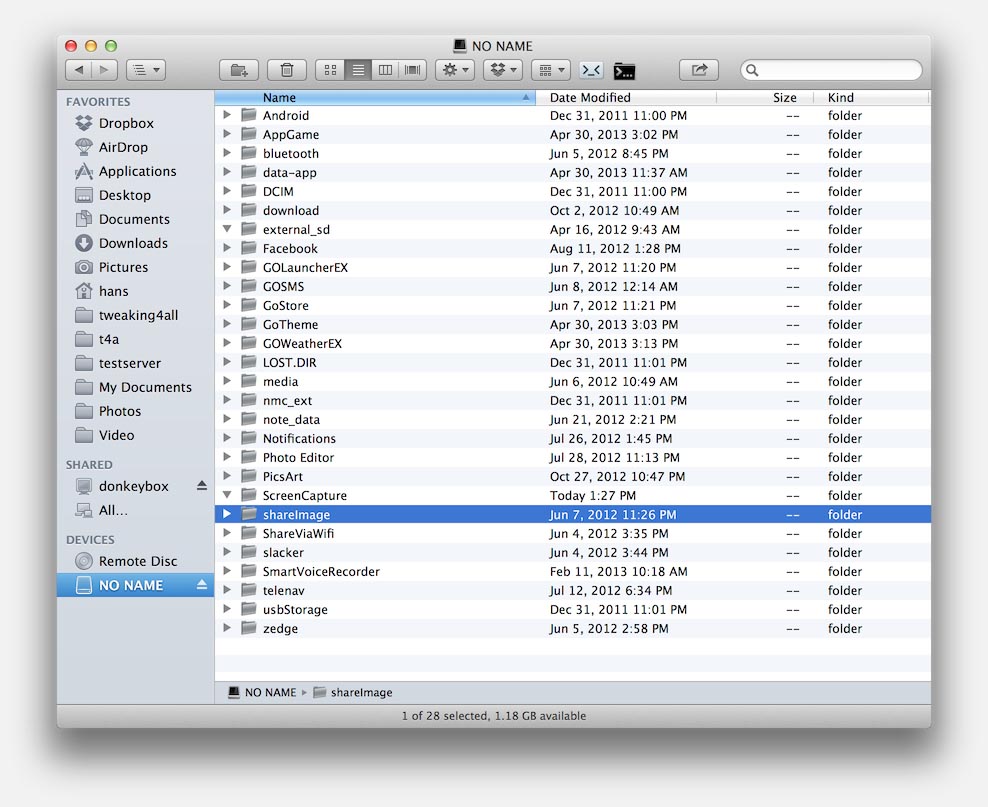This screenshot has width=988, height=807.
Task: Select Remote Disc device
Action: coord(138,561)
